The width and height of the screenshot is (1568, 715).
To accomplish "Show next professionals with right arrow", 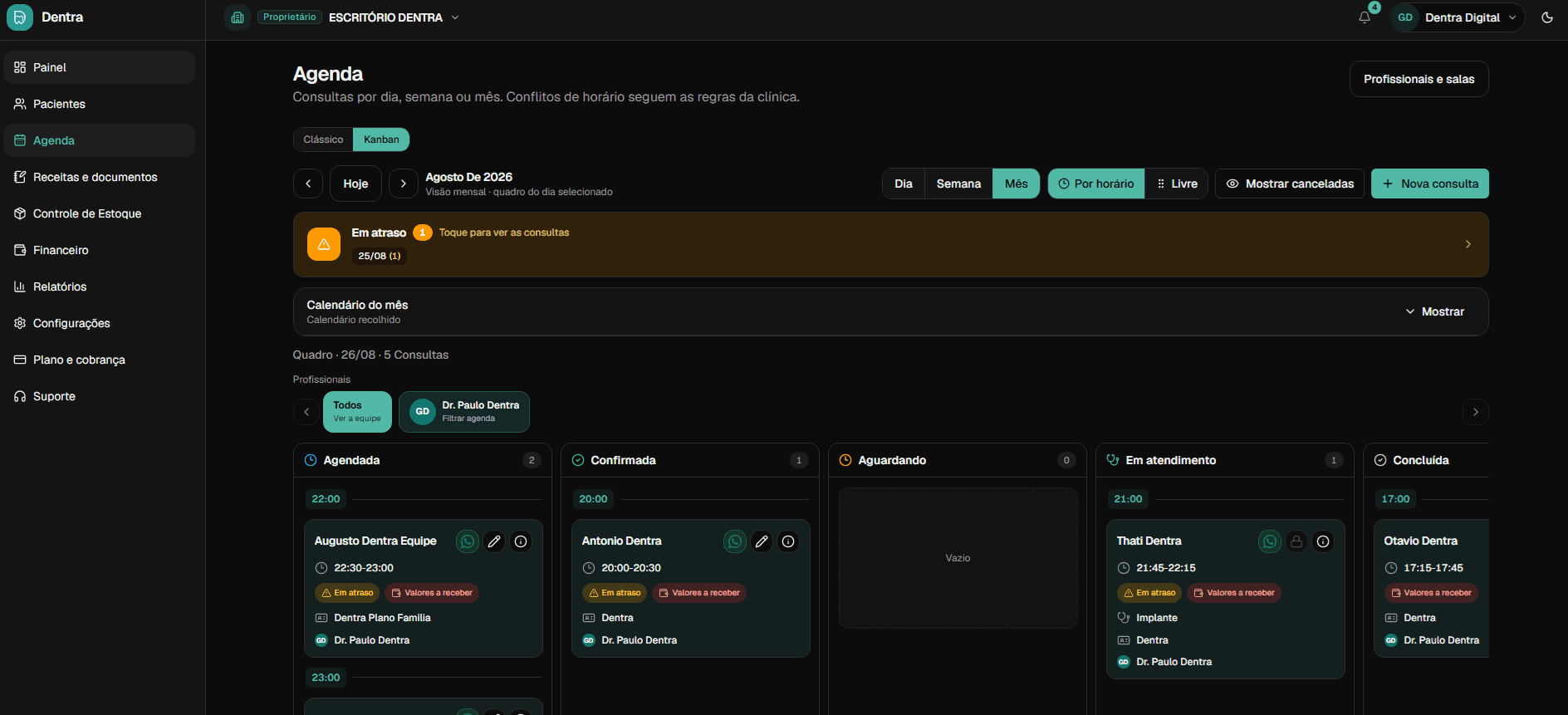I will (x=1476, y=412).
